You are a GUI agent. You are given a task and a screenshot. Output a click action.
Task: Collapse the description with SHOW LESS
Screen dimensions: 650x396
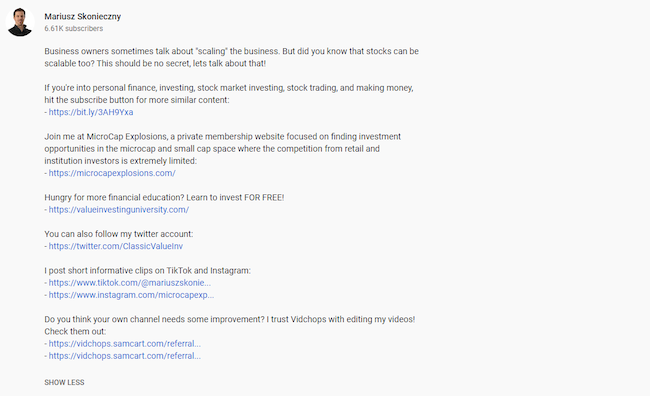point(64,382)
